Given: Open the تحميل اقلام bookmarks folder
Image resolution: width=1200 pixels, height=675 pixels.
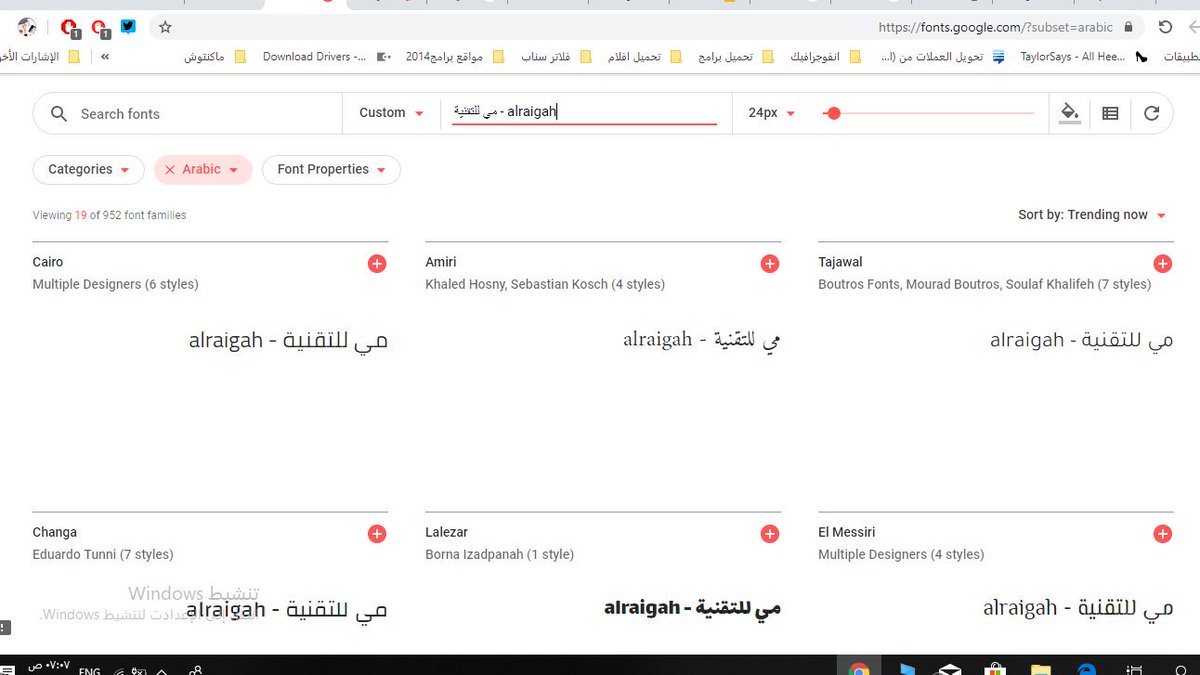Looking at the screenshot, I should pyautogui.click(x=645, y=57).
